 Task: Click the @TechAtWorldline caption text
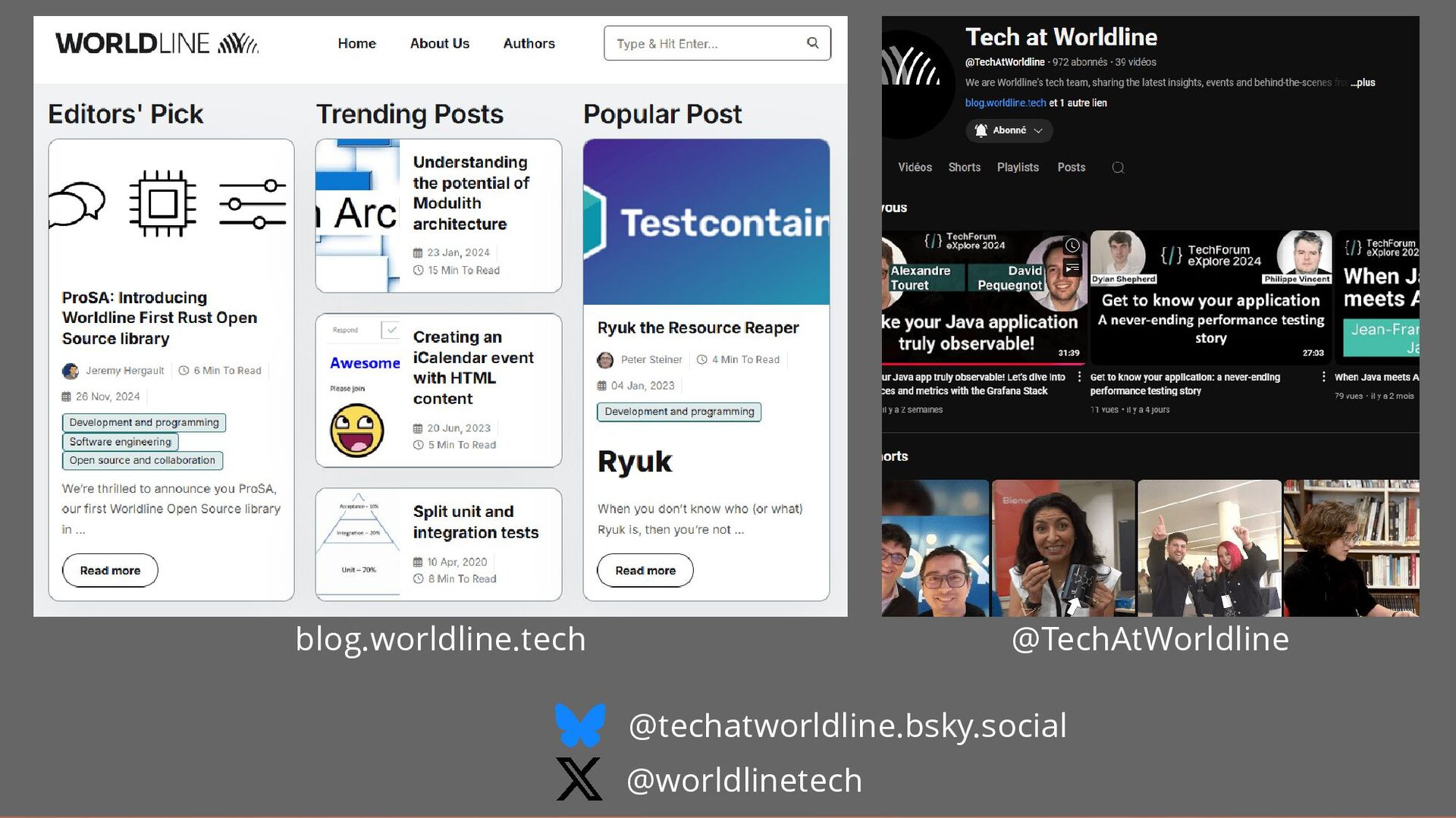tap(1150, 639)
